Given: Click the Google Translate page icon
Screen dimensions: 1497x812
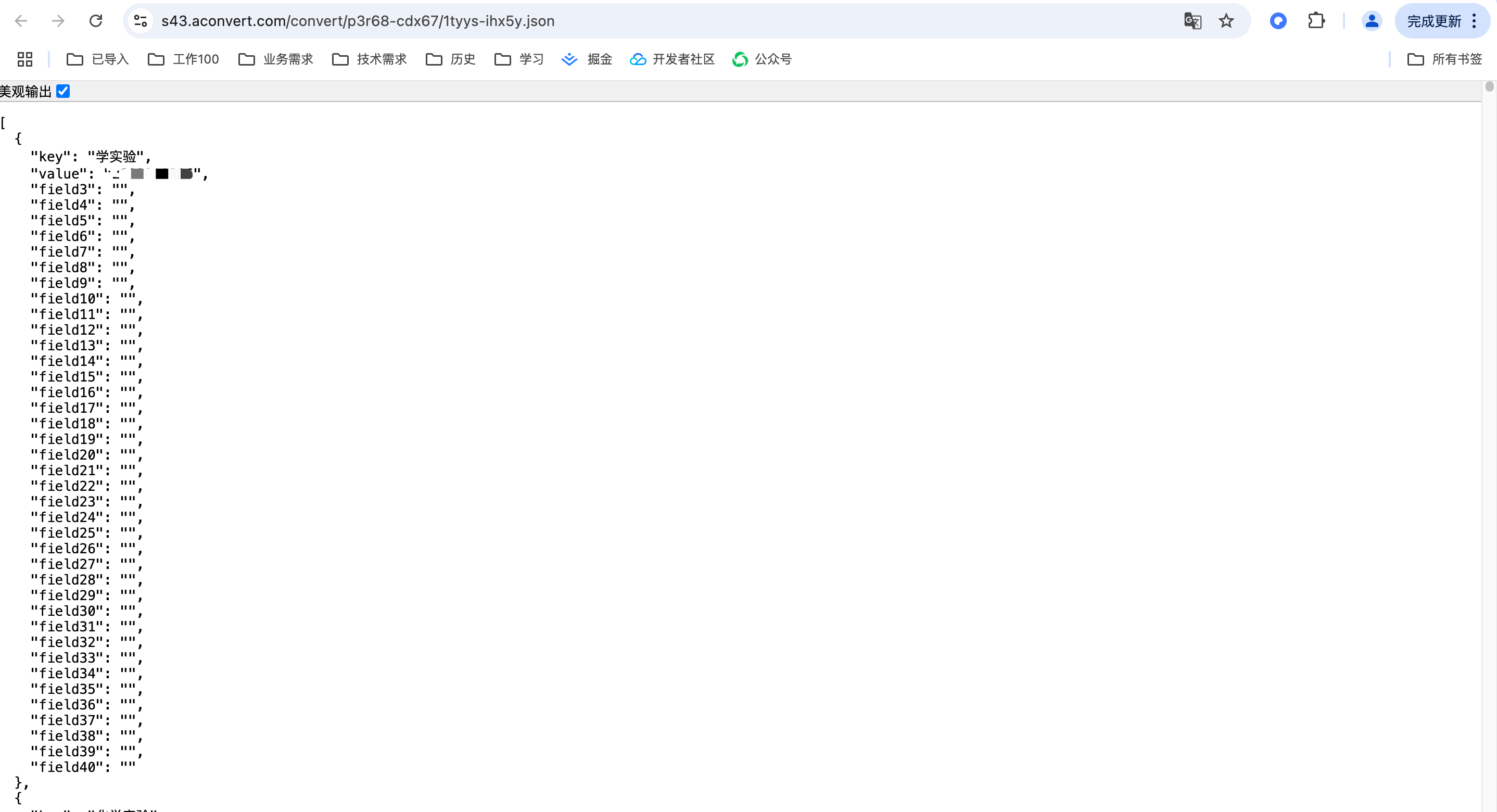Looking at the screenshot, I should pyautogui.click(x=1192, y=21).
